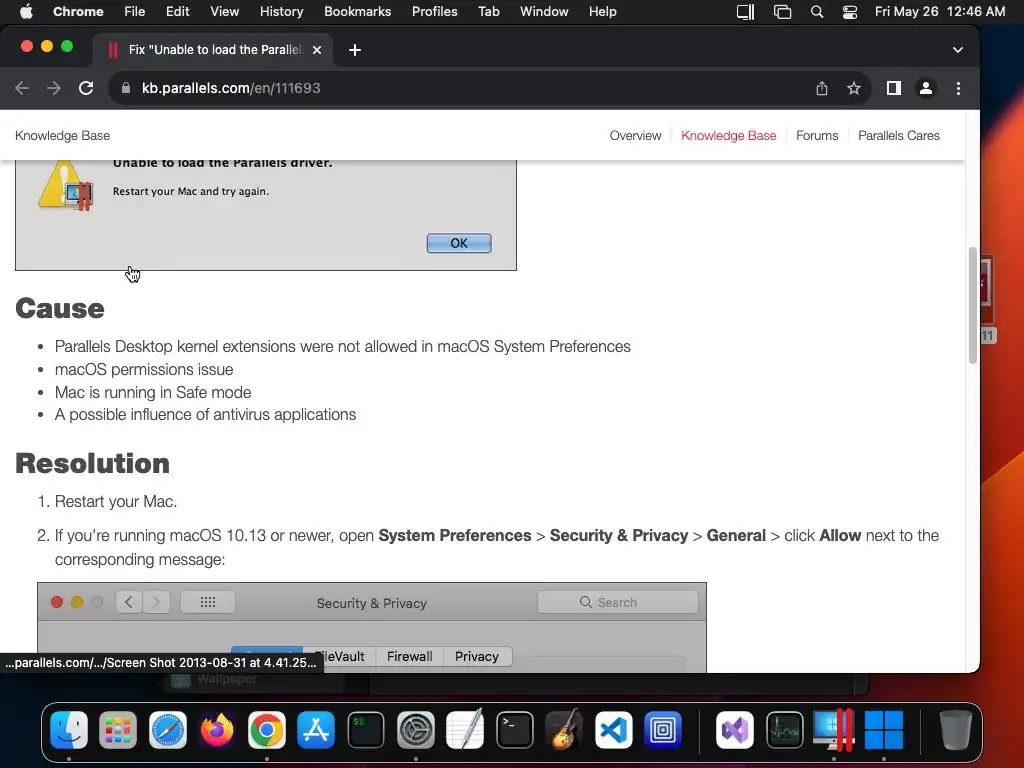Click 'macOS permissions issue' bullet

click(144, 370)
